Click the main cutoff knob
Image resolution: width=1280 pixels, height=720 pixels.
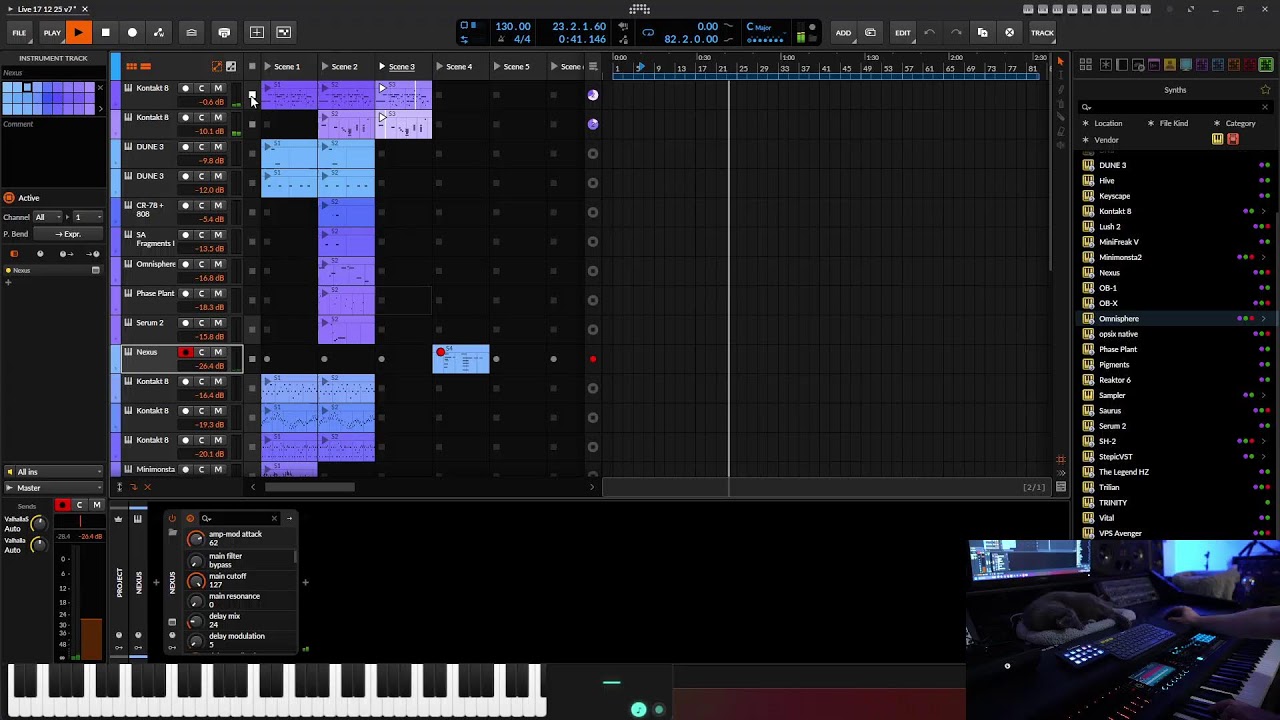coord(196,581)
